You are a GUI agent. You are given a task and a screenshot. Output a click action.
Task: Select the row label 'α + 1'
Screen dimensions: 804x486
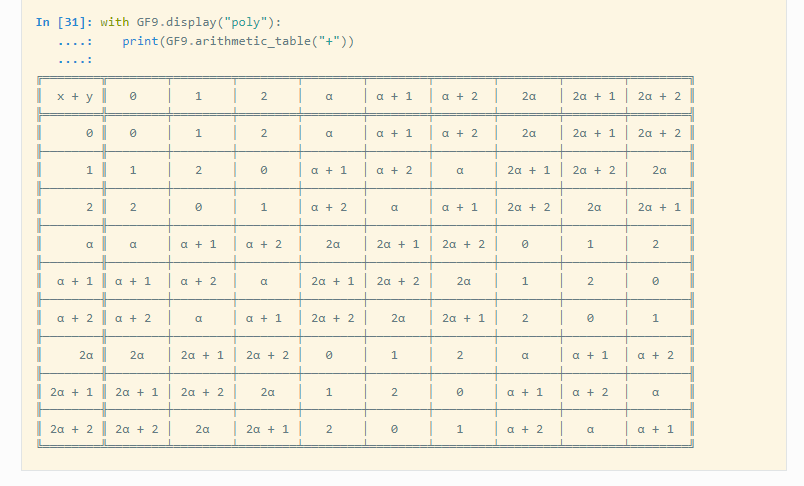(75, 281)
